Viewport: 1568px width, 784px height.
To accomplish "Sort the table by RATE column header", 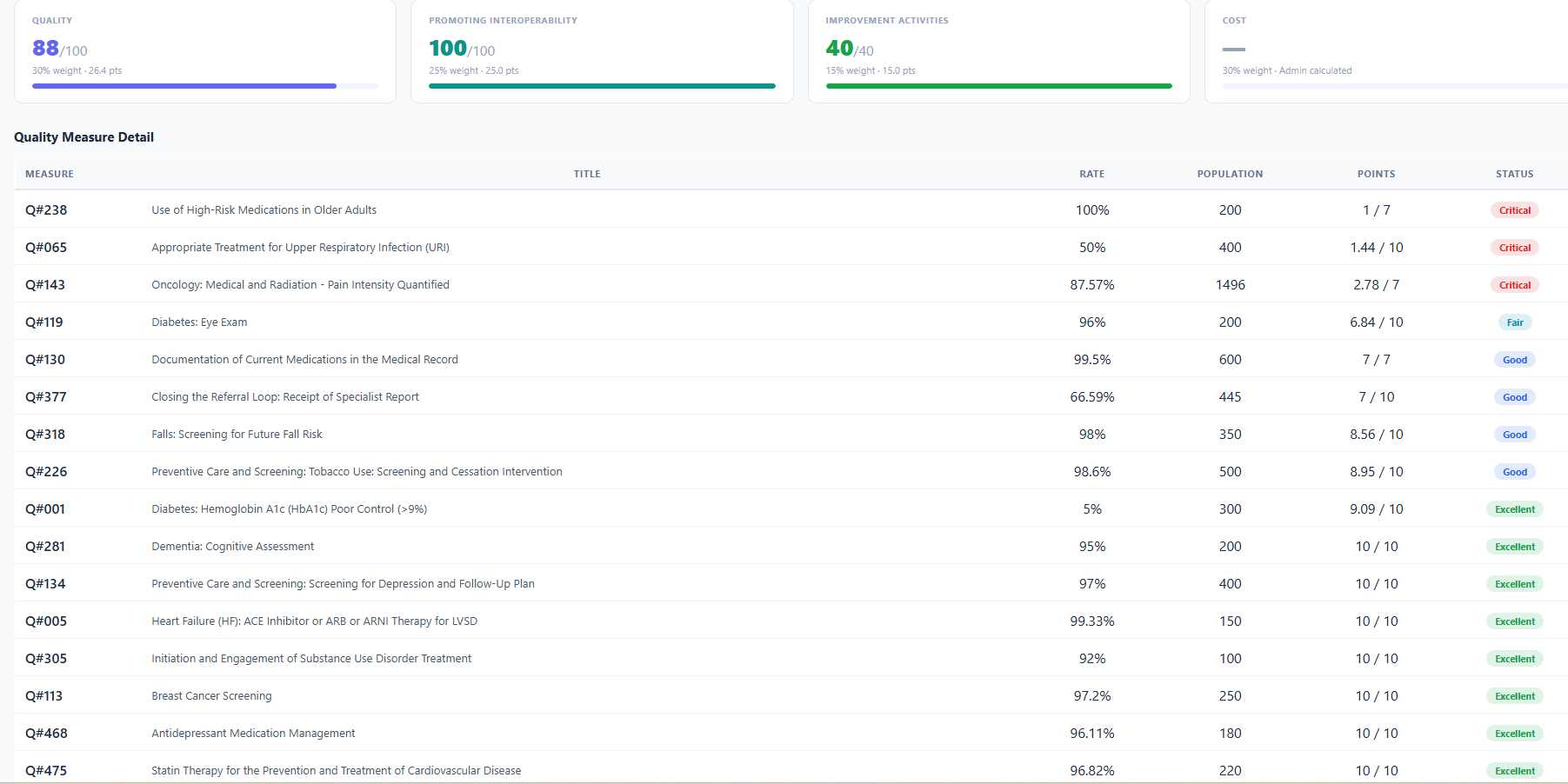I will pyautogui.click(x=1092, y=174).
